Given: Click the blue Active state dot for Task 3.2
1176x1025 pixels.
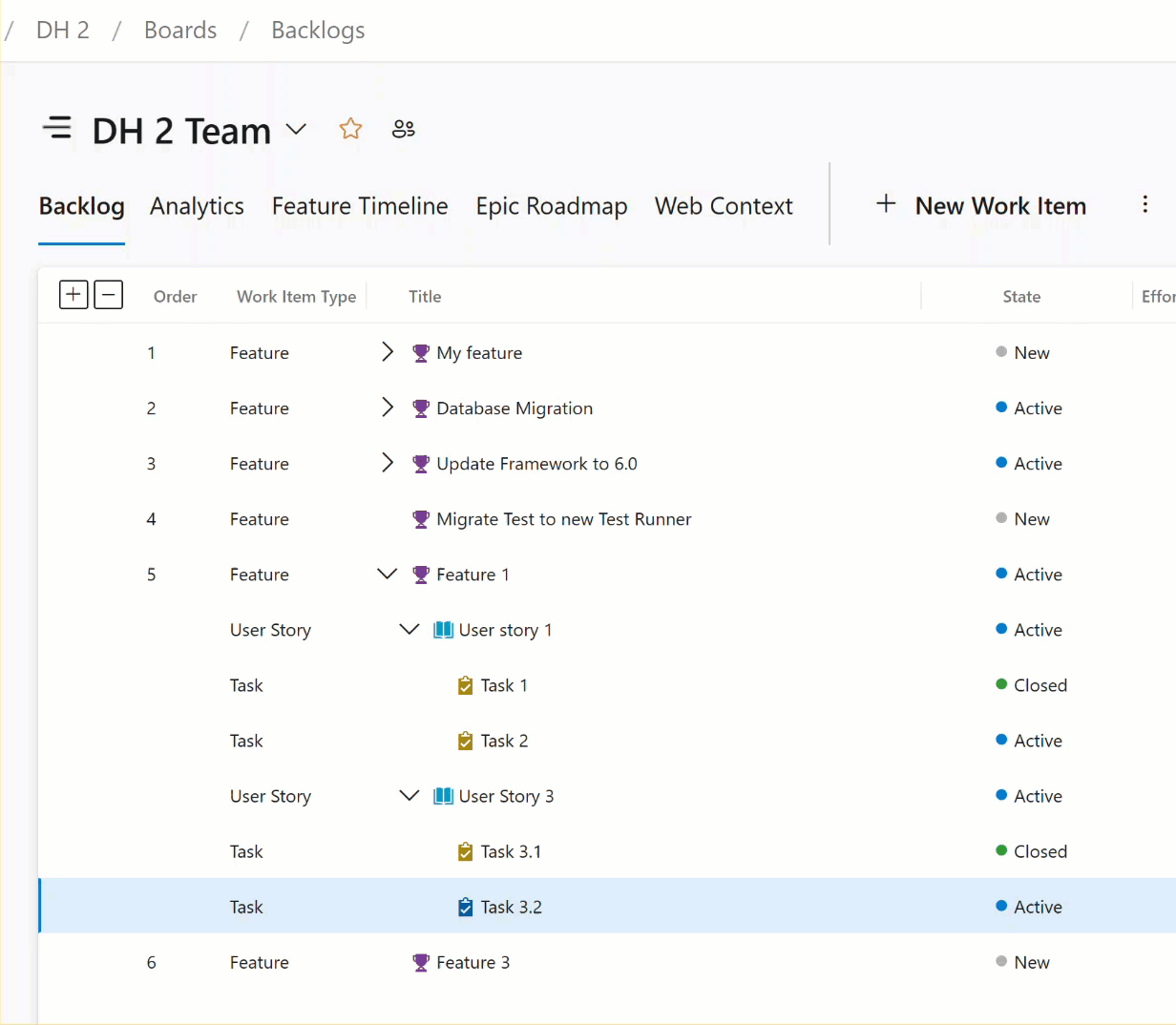Looking at the screenshot, I should (x=1001, y=907).
